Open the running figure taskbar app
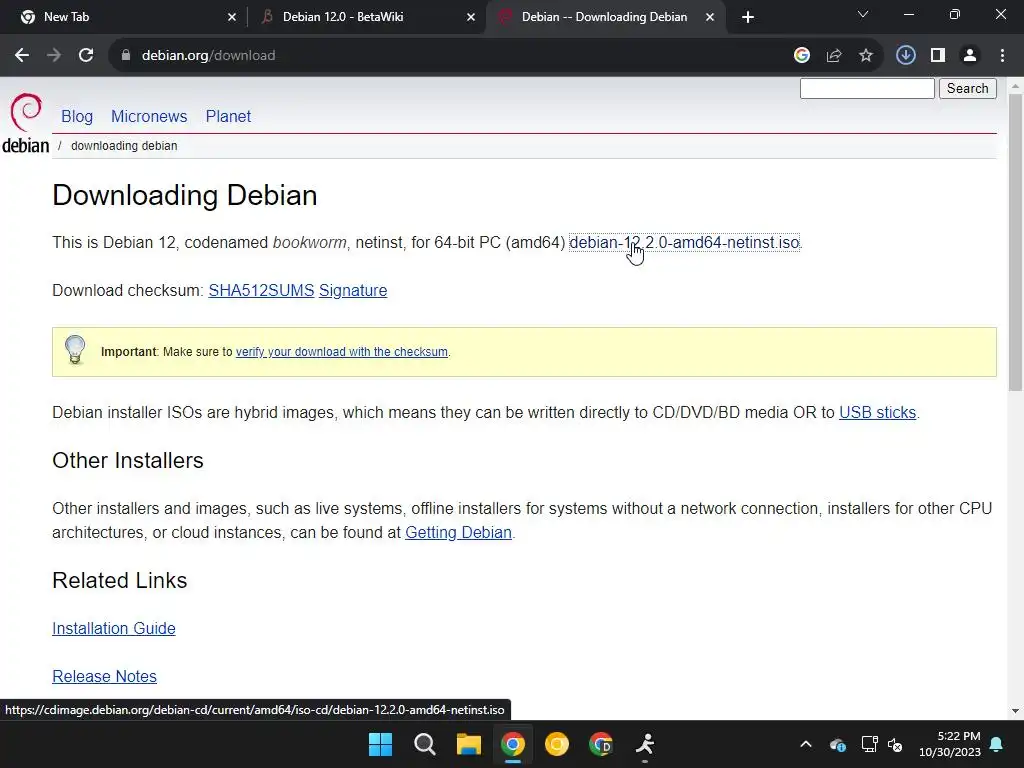 (645, 744)
